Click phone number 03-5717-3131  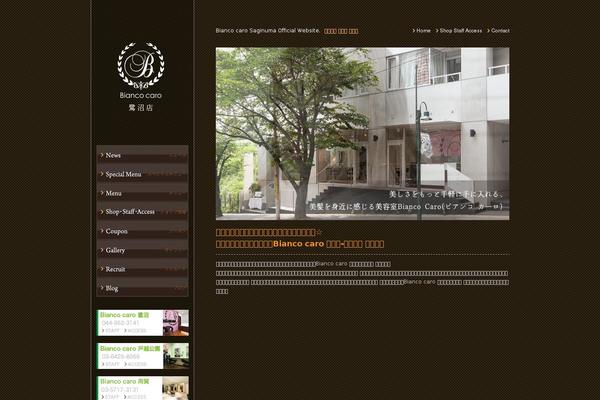(120, 389)
